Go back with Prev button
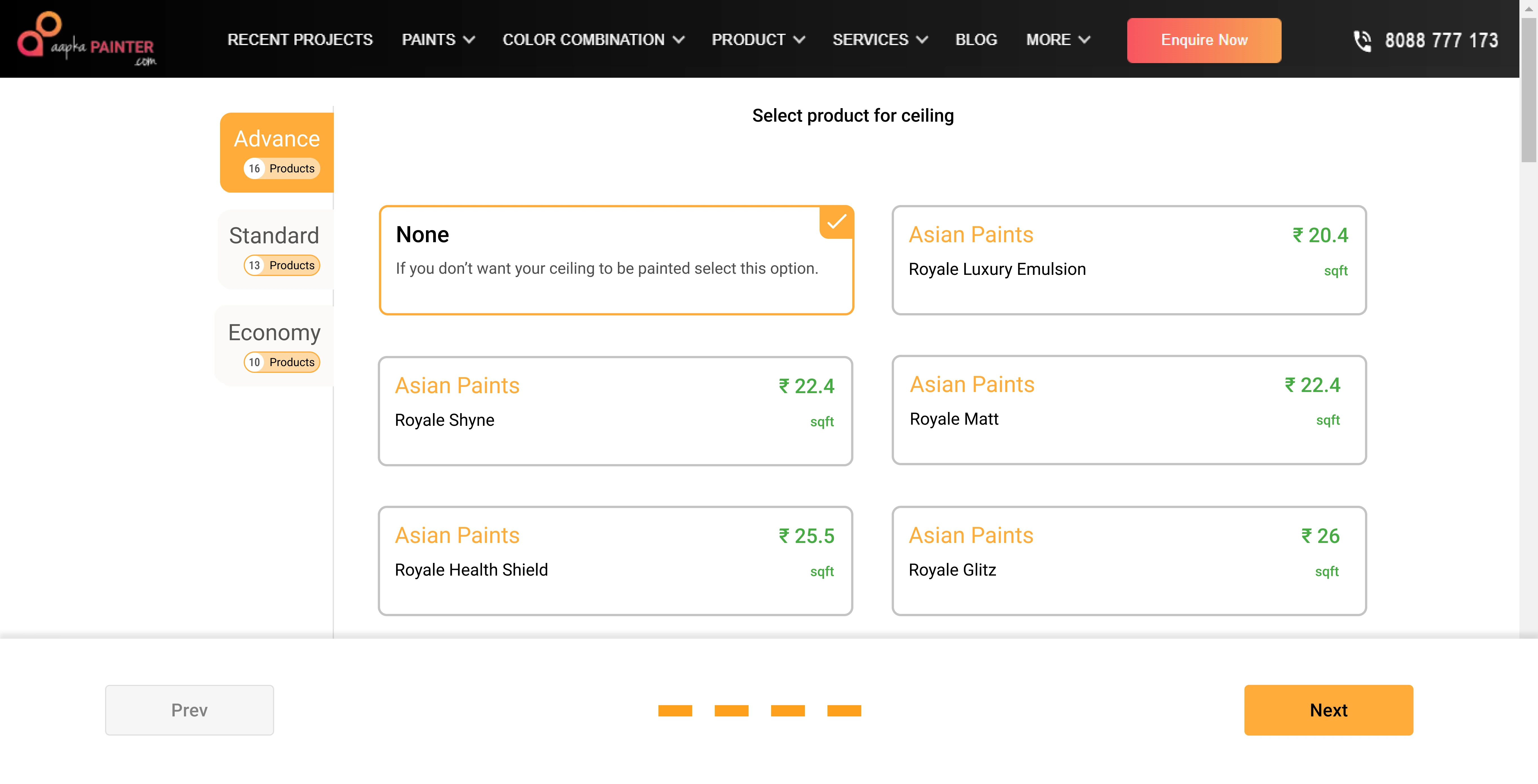Viewport: 1538px width, 784px height. point(189,710)
